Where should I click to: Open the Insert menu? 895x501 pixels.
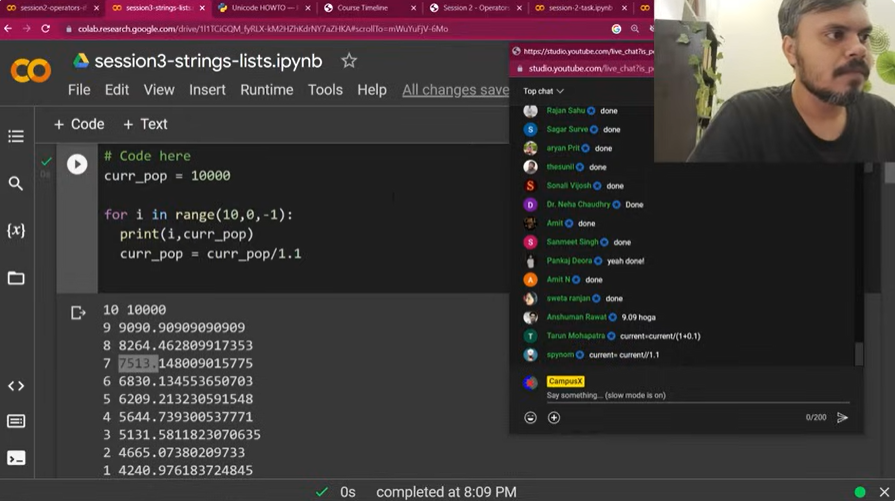tap(207, 90)
